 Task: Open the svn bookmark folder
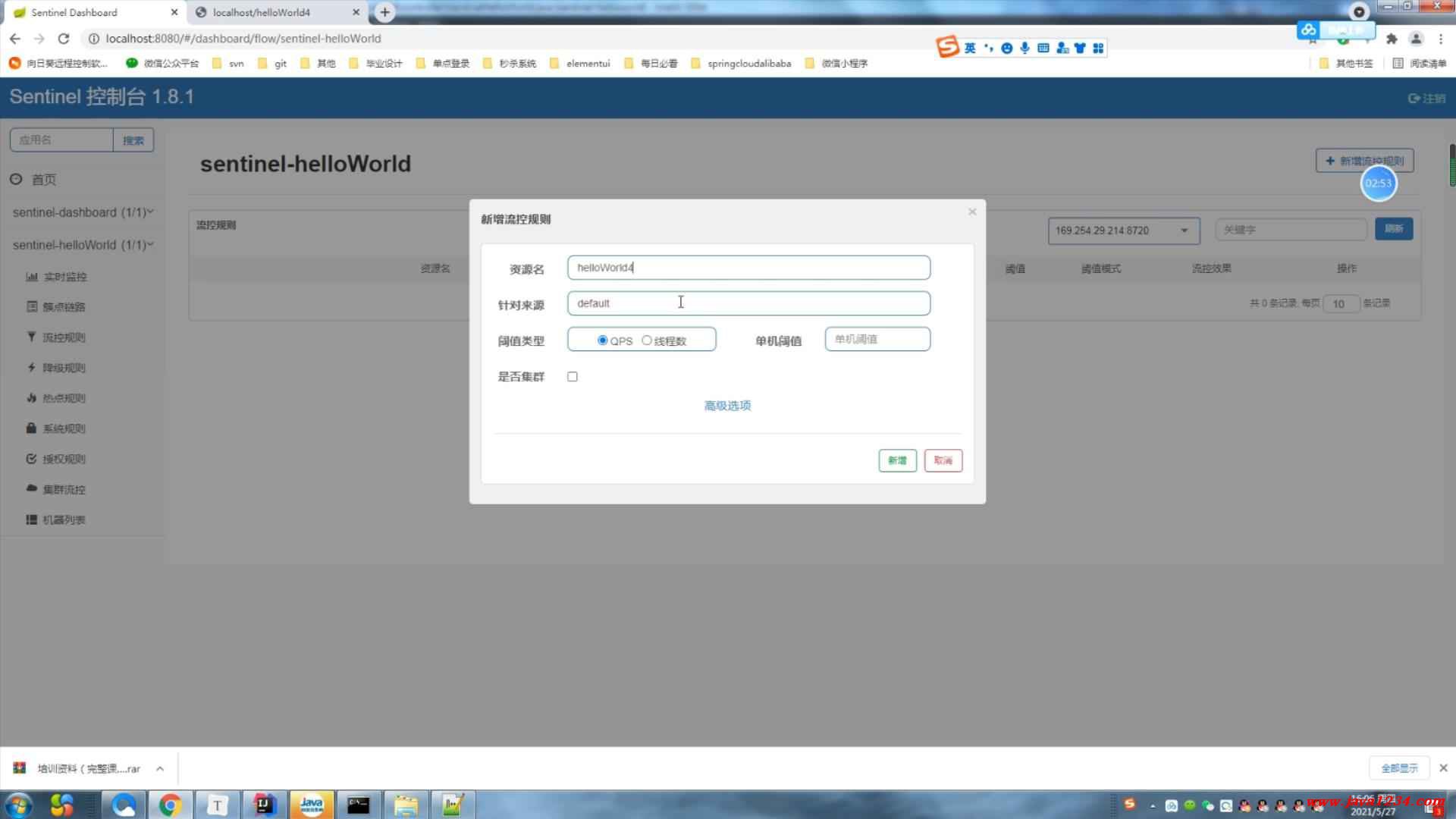[x=228, y=64]
